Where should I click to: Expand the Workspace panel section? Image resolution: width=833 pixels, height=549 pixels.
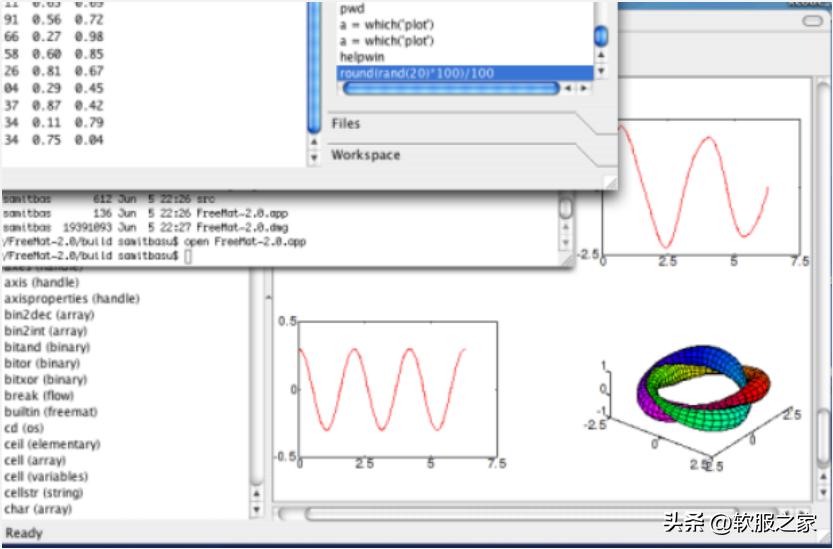coord(365,155)
